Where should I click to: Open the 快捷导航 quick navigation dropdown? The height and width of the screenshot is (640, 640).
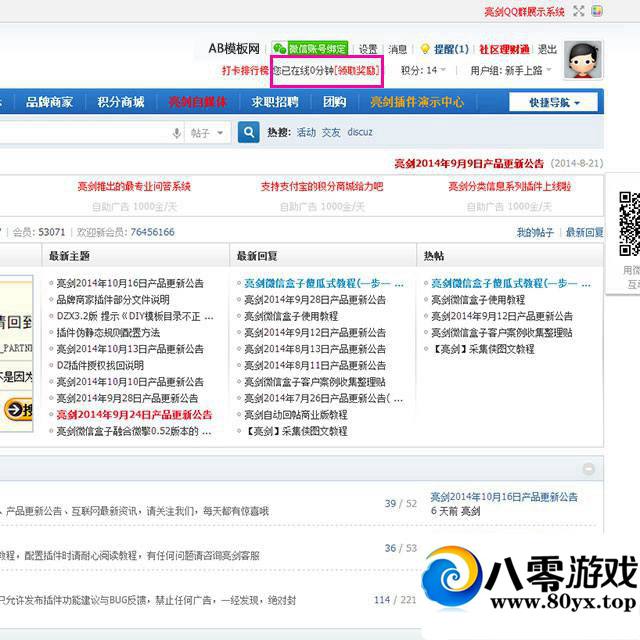coord(553,102)
